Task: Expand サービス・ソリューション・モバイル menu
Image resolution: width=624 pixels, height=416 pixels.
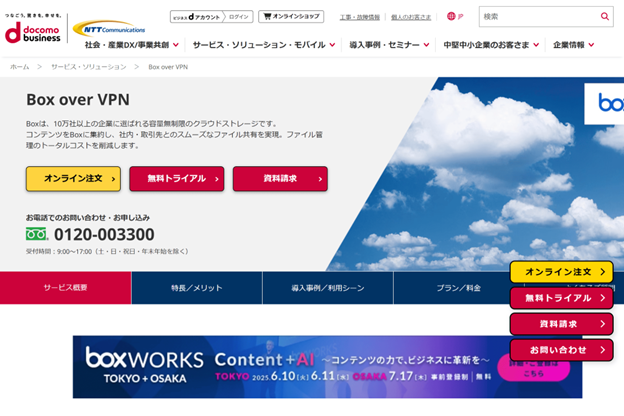Action: 264,45
